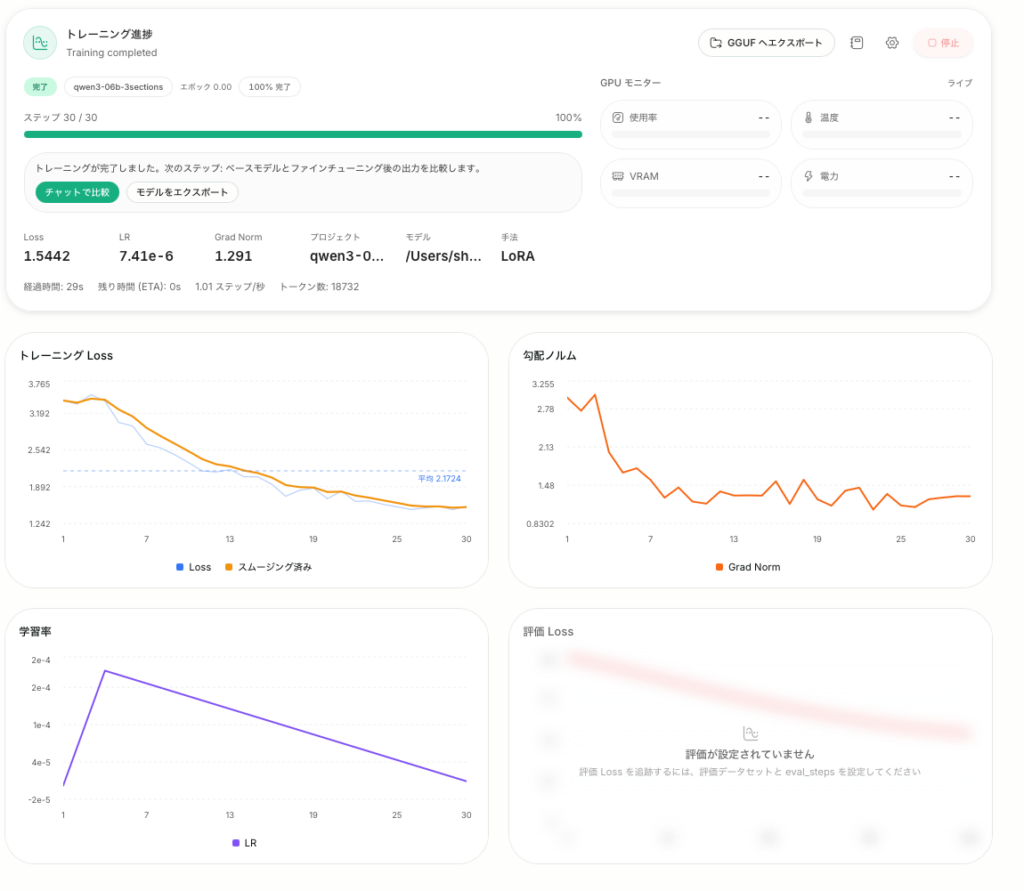Viewport: 1024px width, 891px height.
Task: Click the 100% 完了 status badge
Action: click(x=270, y=87)
